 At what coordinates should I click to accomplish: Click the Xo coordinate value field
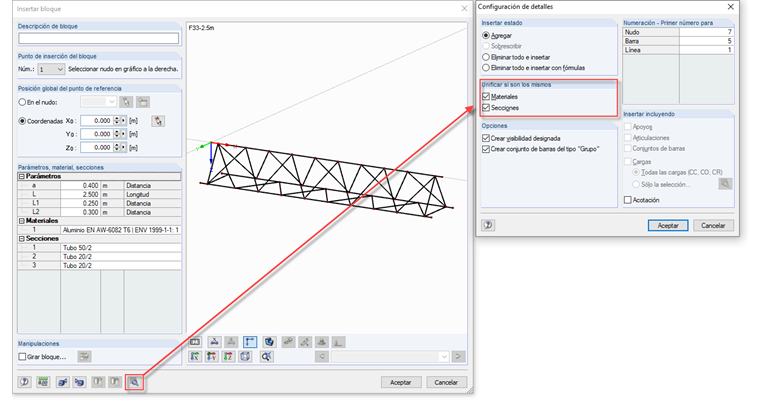tap(97, 121)
